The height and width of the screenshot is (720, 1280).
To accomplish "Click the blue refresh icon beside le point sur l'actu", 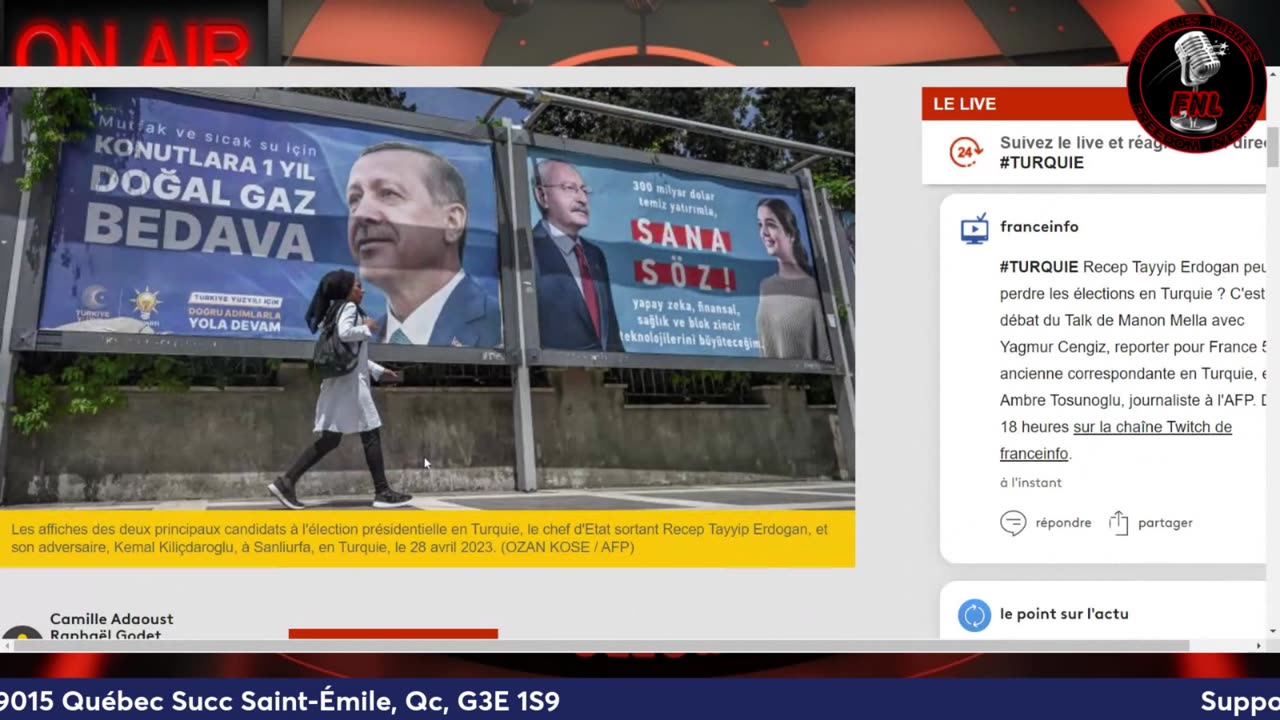I will click(x=974, y=615).
